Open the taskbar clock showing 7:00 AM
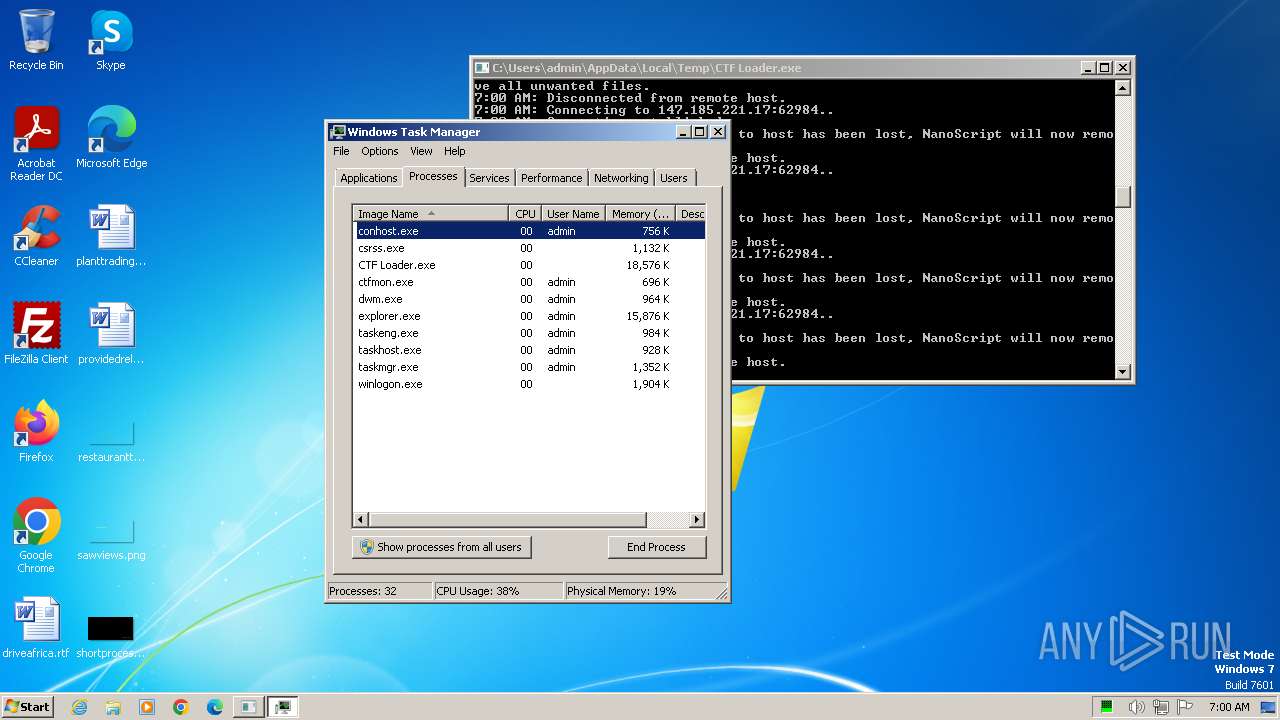This screenshot has height=720, width=1280. pyautogui.click(x=1229, y=707)
